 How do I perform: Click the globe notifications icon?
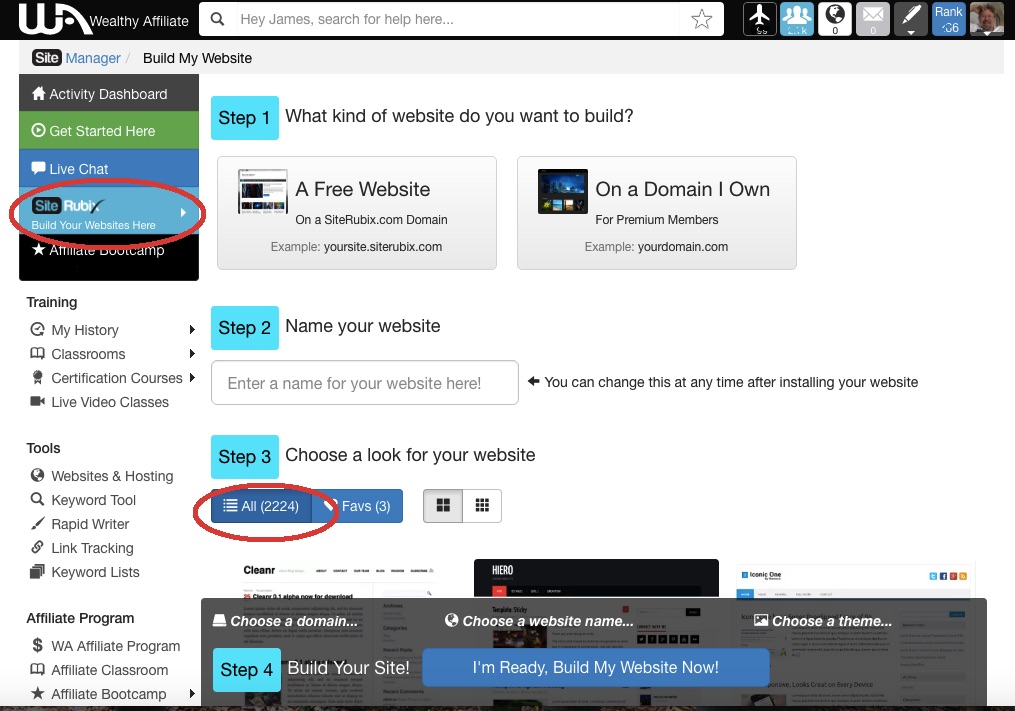(x=834, y=19)
